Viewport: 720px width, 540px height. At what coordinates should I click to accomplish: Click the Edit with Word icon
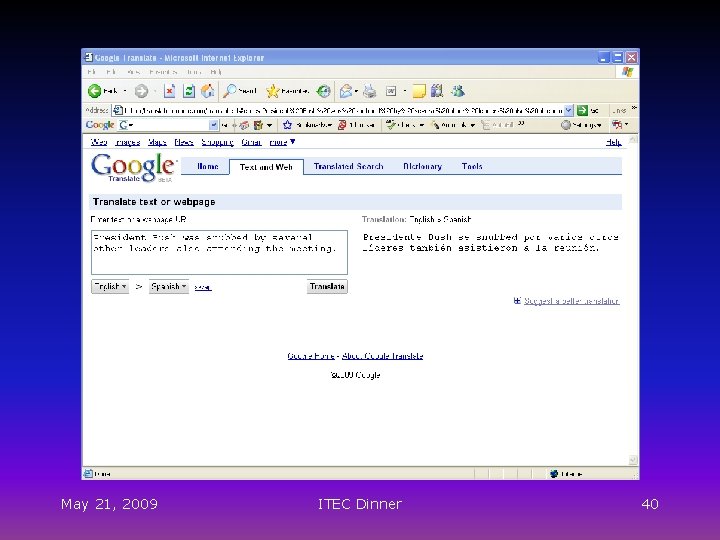(391, 91)
